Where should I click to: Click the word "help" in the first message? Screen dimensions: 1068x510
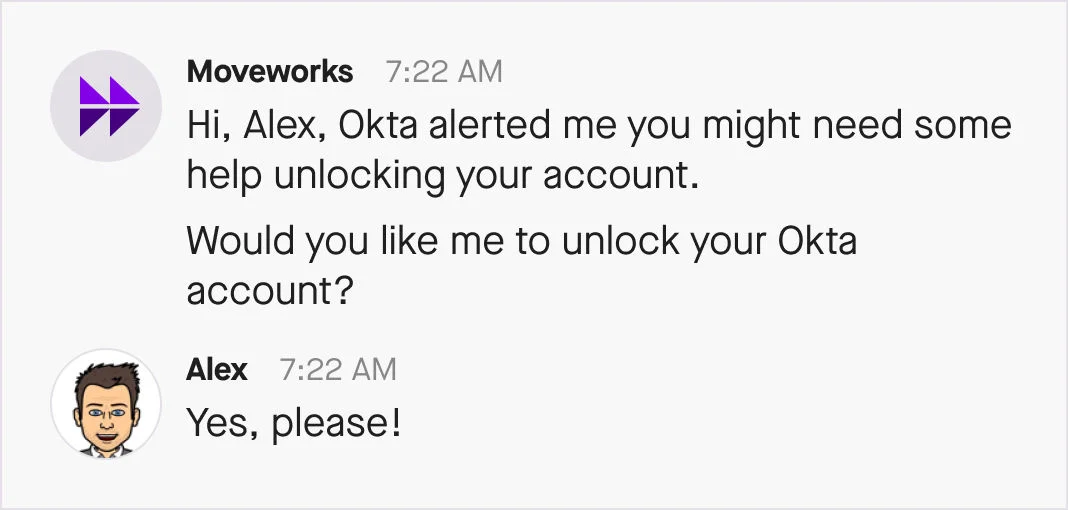[x=225, y=175]
